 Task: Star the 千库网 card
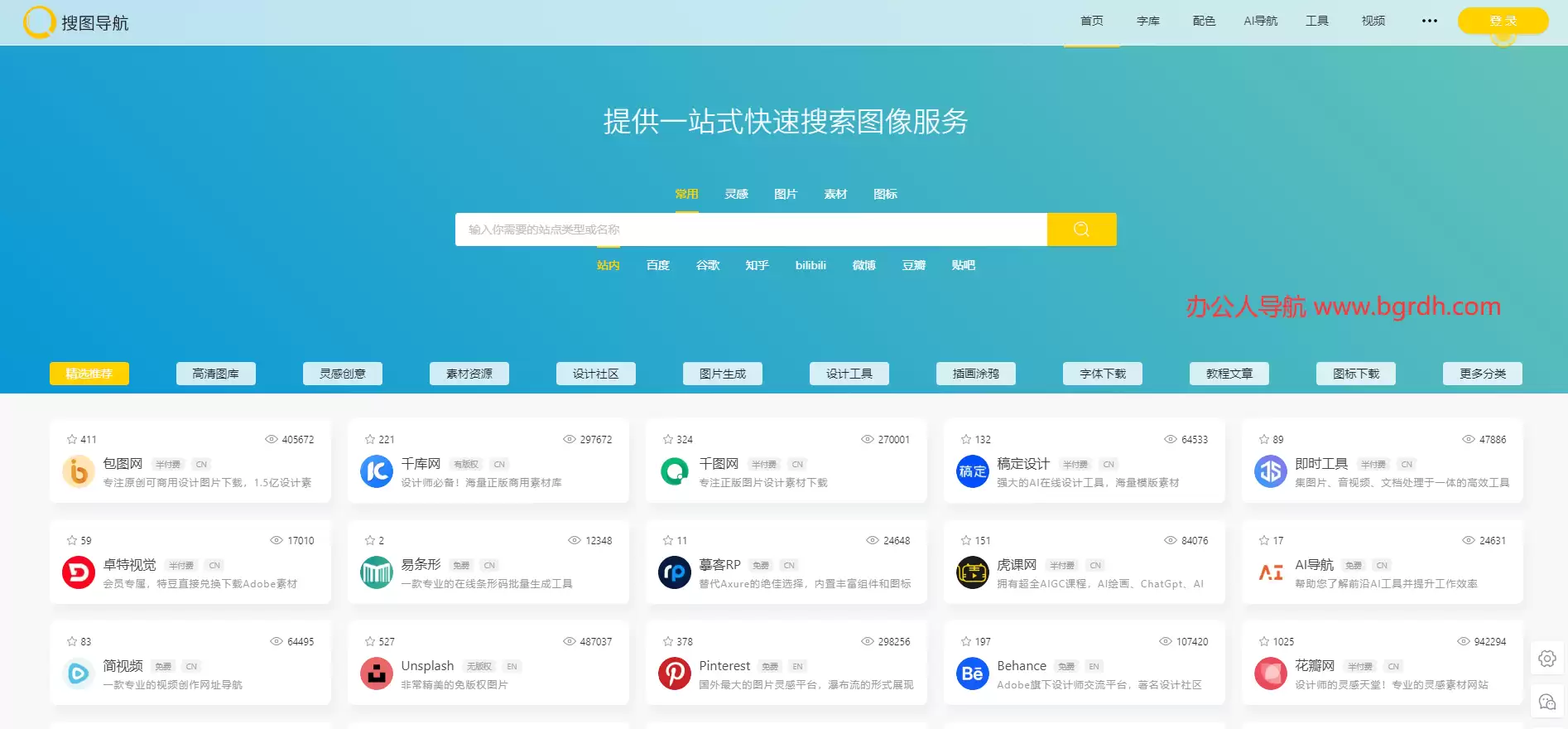(370, 439)
